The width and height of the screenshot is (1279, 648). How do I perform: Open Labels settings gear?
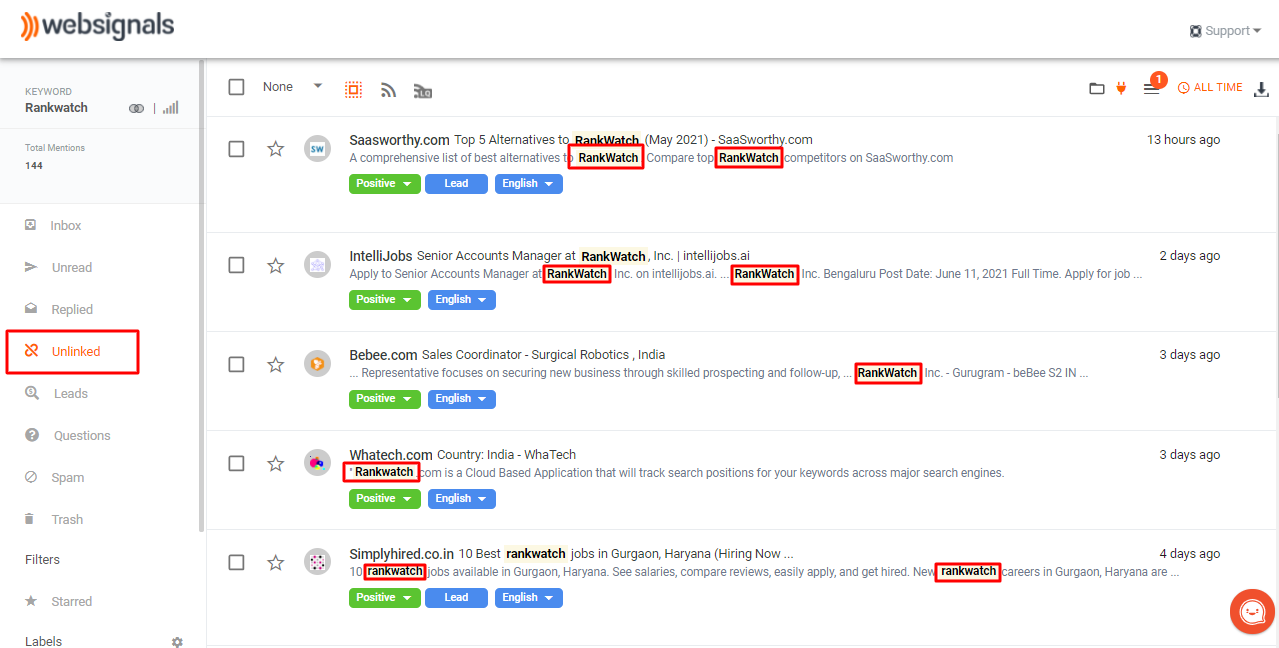(x=177, y=642)
